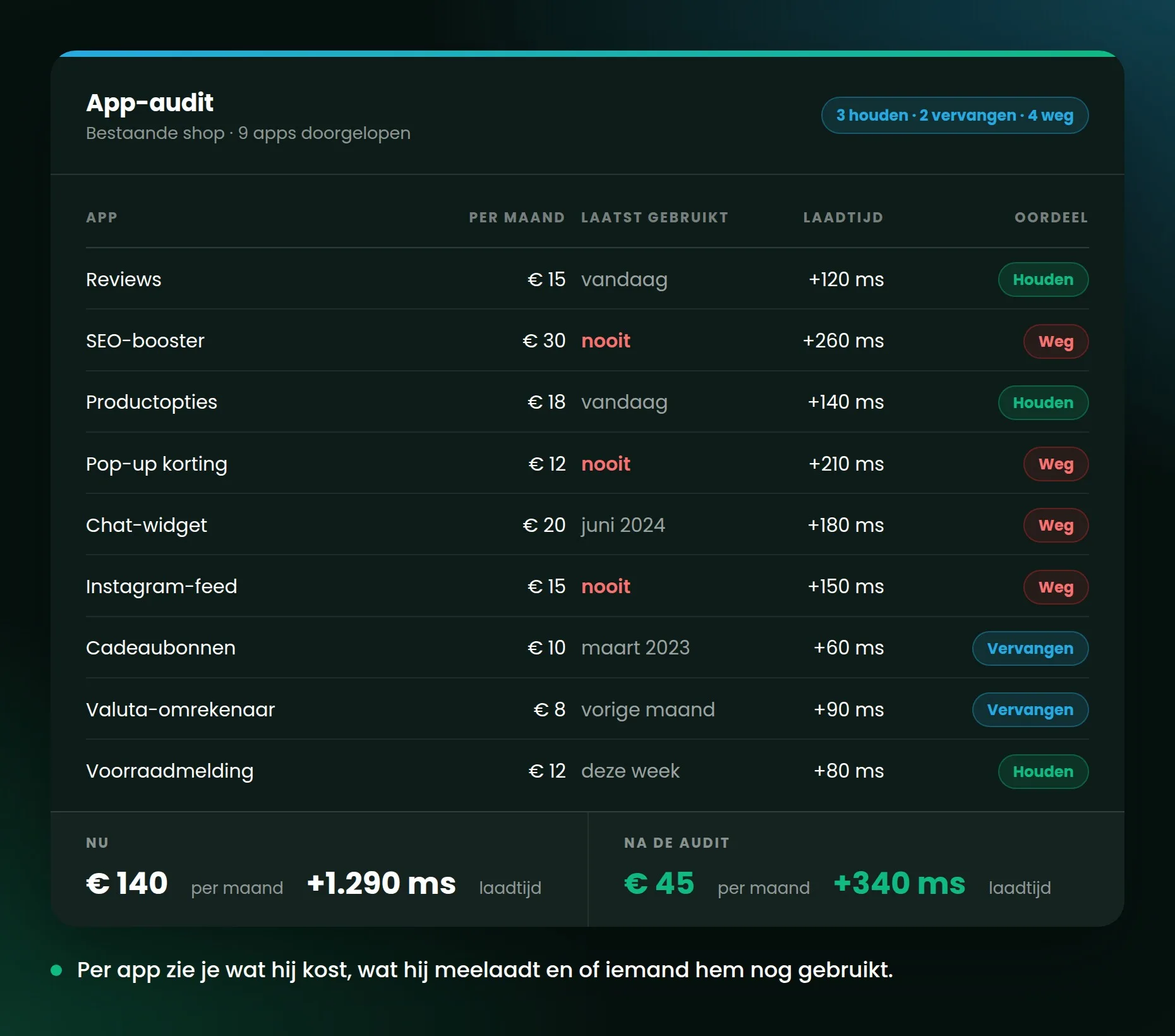1175x1036 pixels.
Task: Click the '+1.290 ms' current load time total
Action: pyautogui.click(x=382, y=883)
